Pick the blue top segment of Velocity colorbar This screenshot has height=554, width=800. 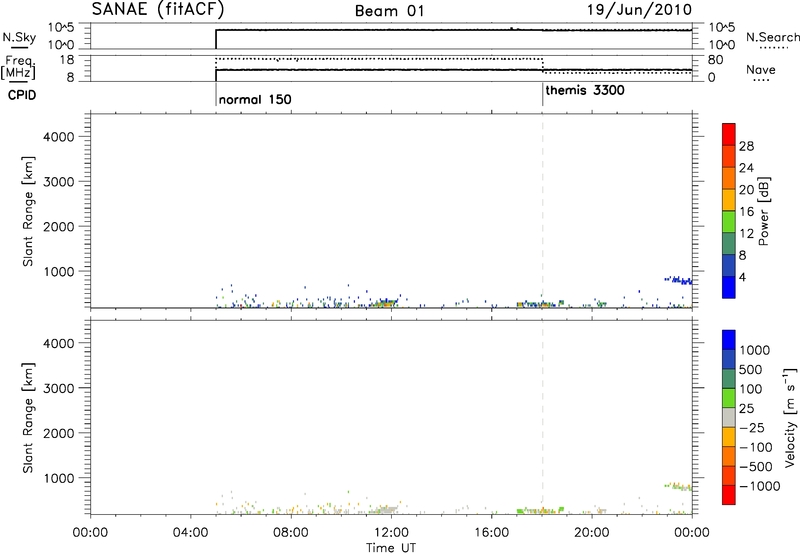(x=729, y=340)
